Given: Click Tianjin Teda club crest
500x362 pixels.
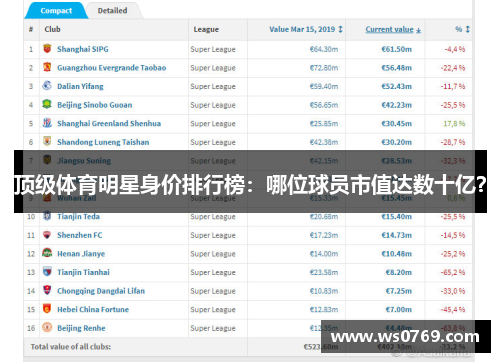Looking at the screenshot, I should [47, 216].
